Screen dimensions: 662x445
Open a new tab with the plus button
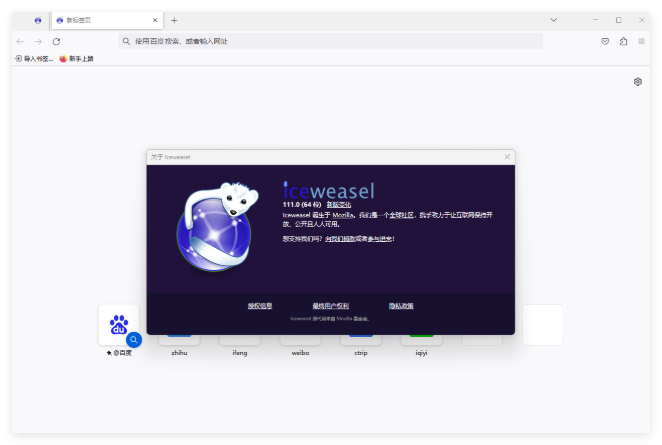click(x=174, y=20)
